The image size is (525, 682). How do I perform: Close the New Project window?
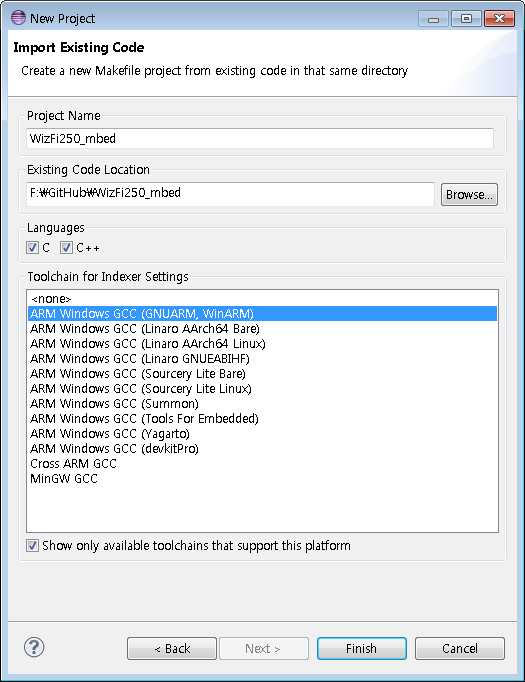[x=499, y=19]
